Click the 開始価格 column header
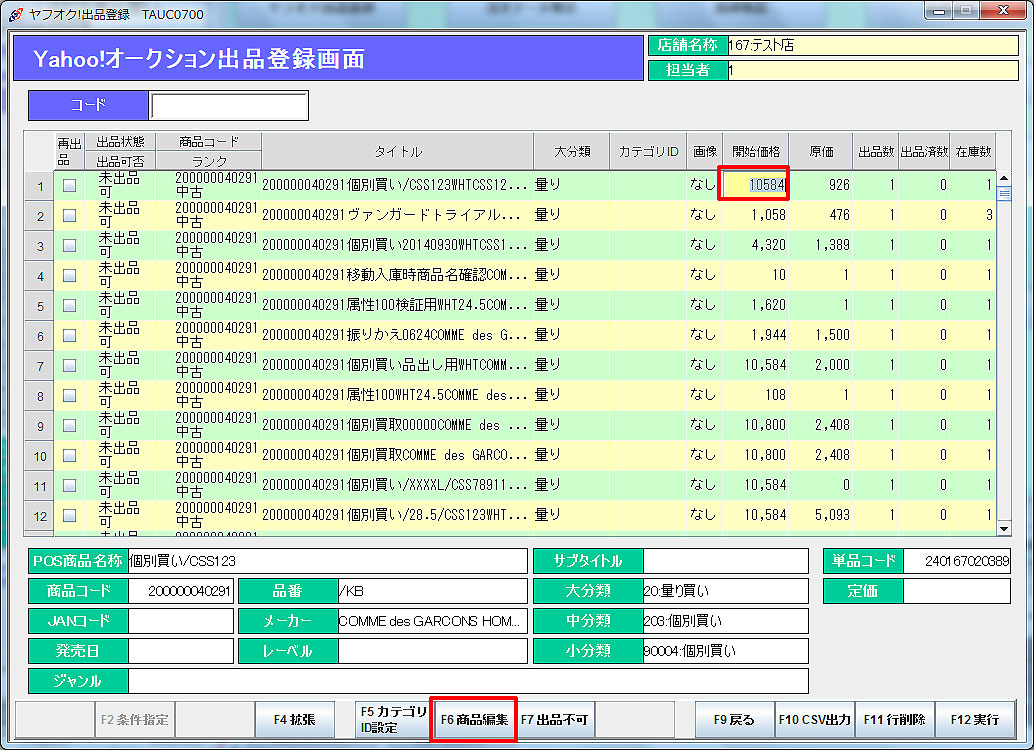Image resolution: width=1034 pixels, height=750 pixels. [x=755, y=152]
